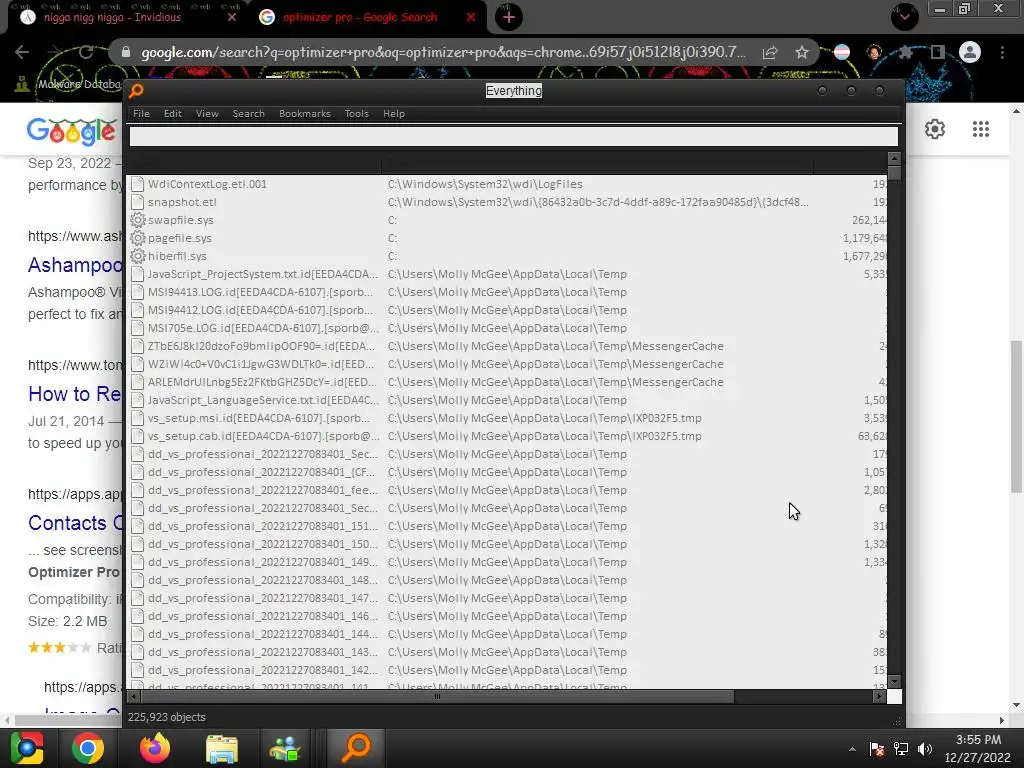
Task: Open the File menu in Everything
Action: 141,114
